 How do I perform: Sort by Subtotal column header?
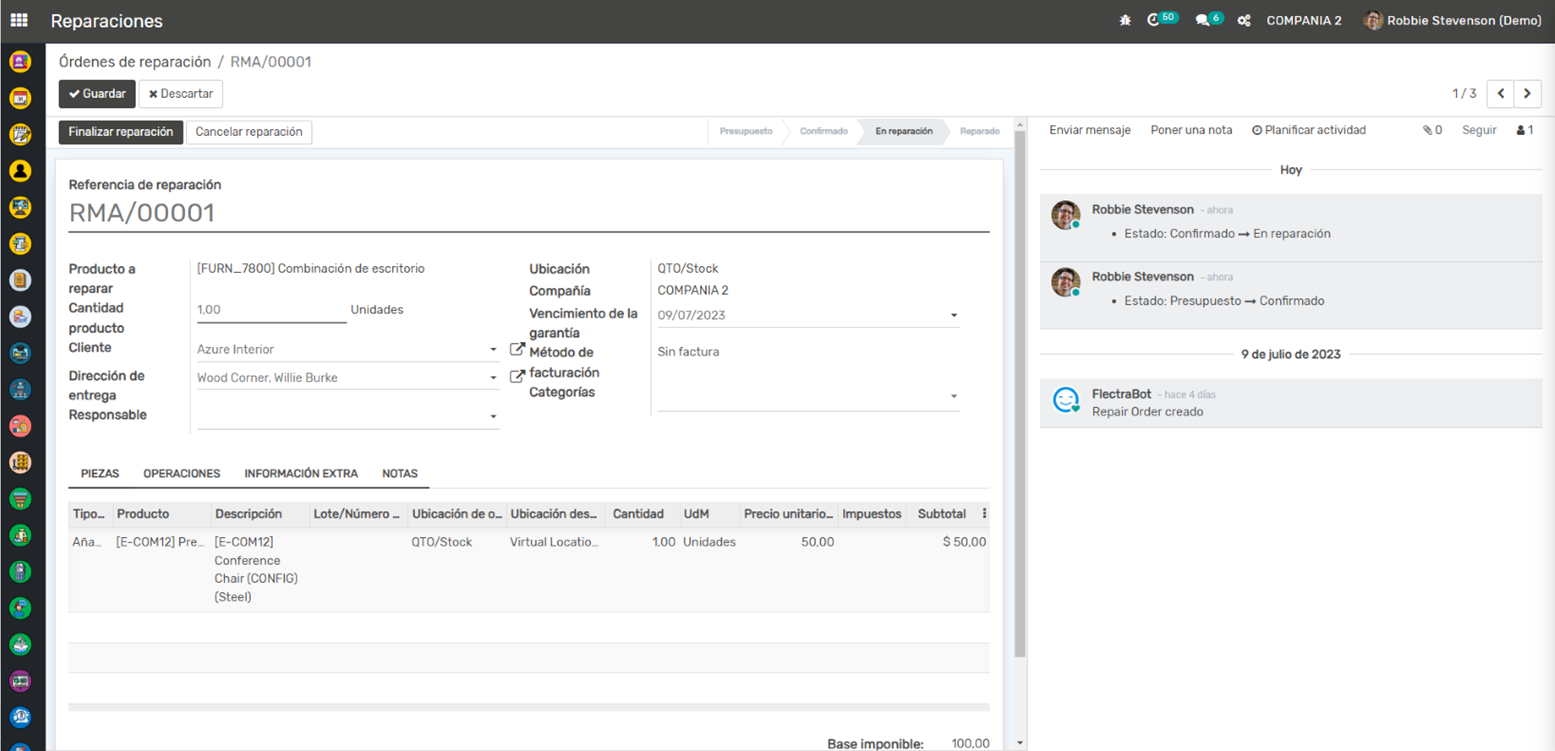pos(942,514)
